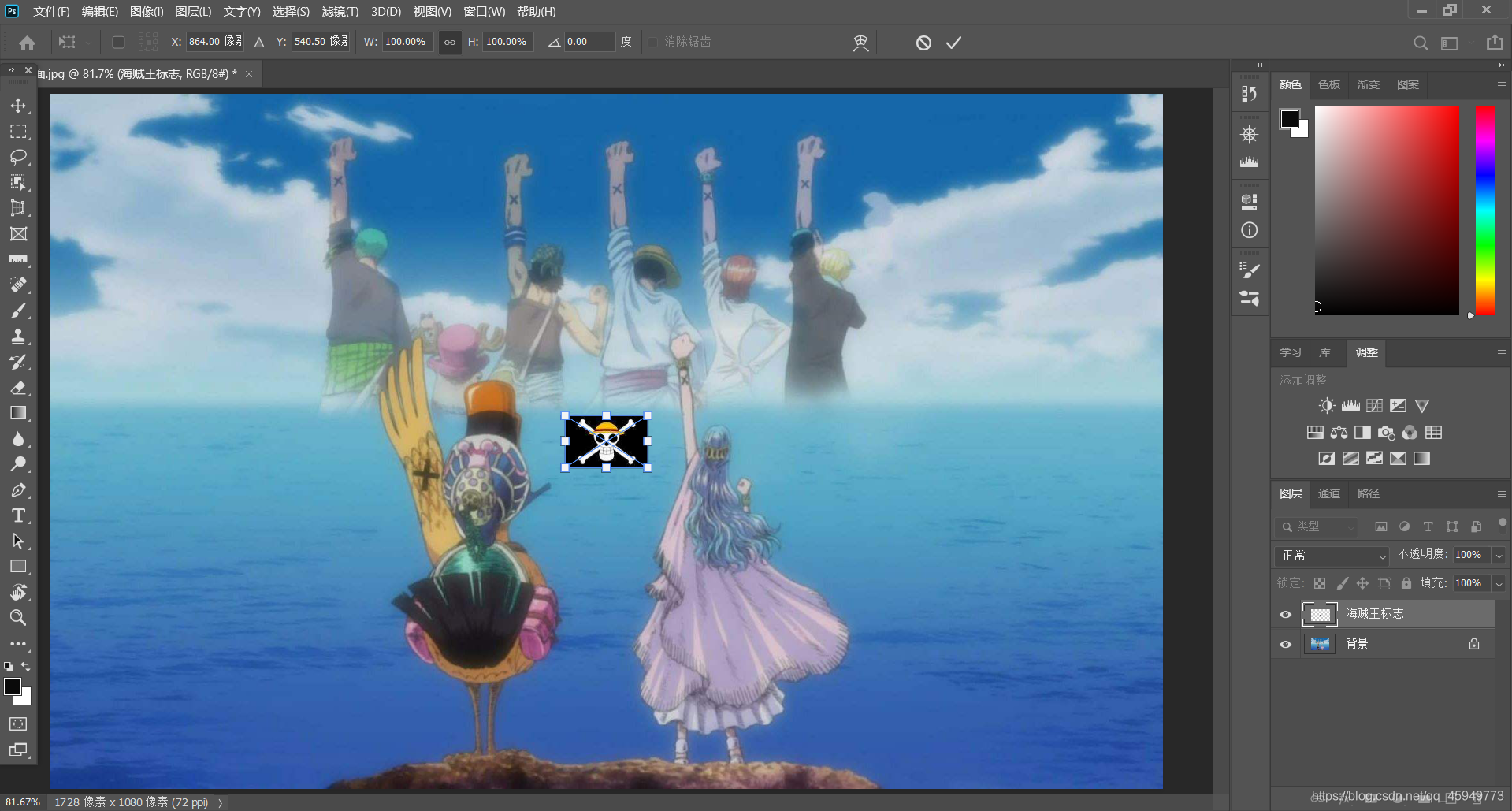Toggle relative positioning triangle icon
Screen dimensions: 1512x811
pyautogui.click(x=259, y=43)
